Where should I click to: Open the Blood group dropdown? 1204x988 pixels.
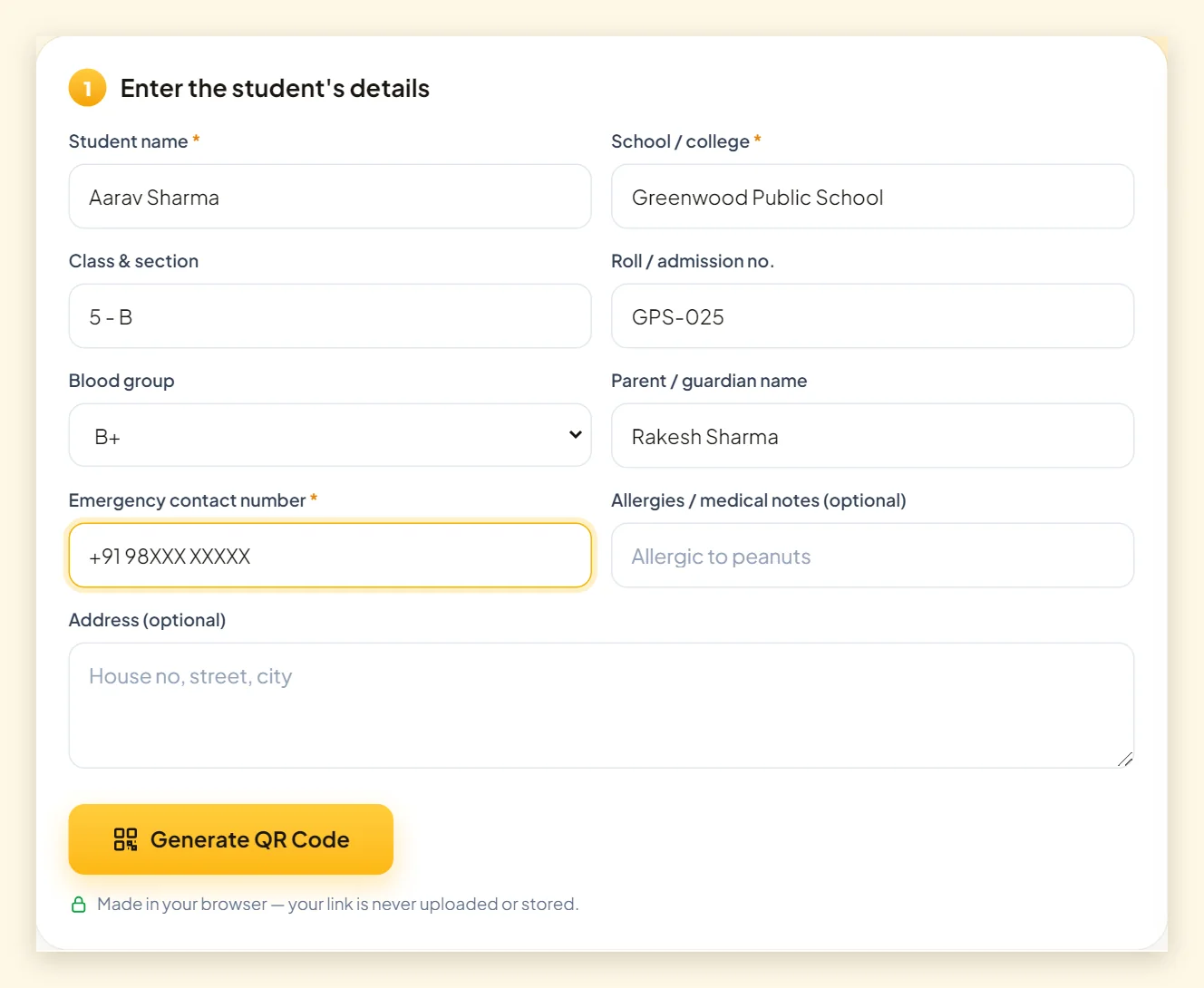pos(330,436)
